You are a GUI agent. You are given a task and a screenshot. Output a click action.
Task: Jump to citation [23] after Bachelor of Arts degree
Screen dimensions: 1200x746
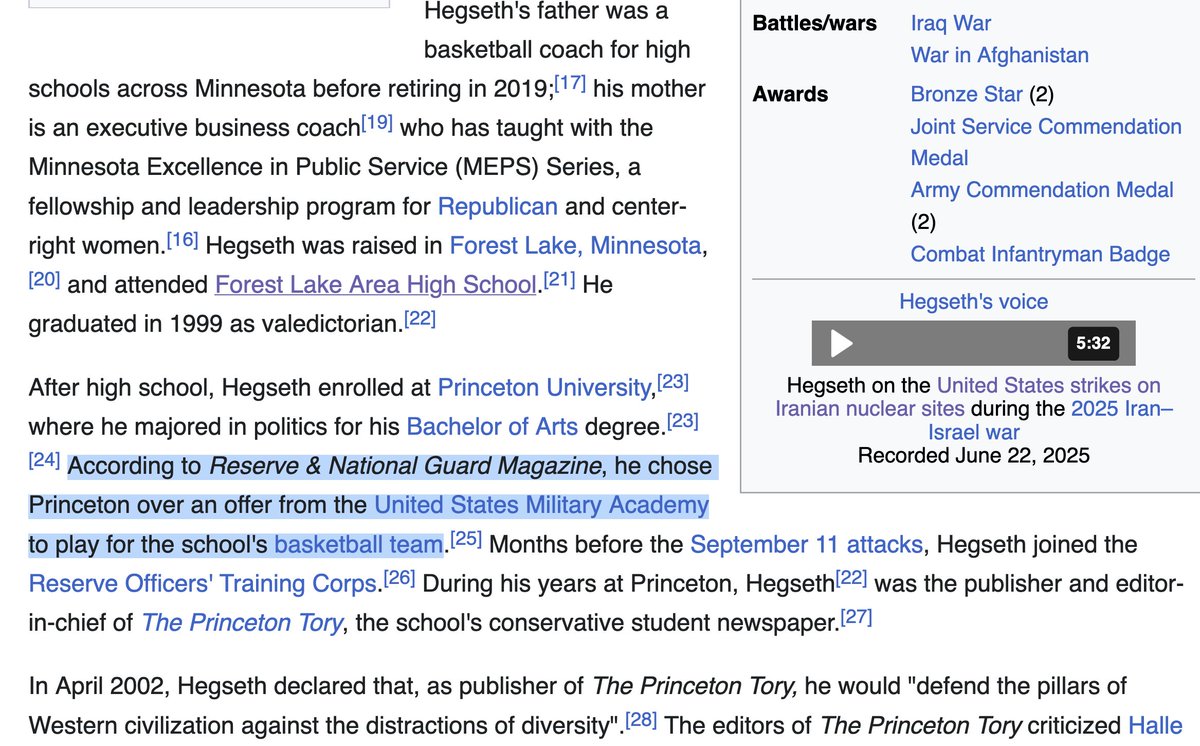click(683, 423)
